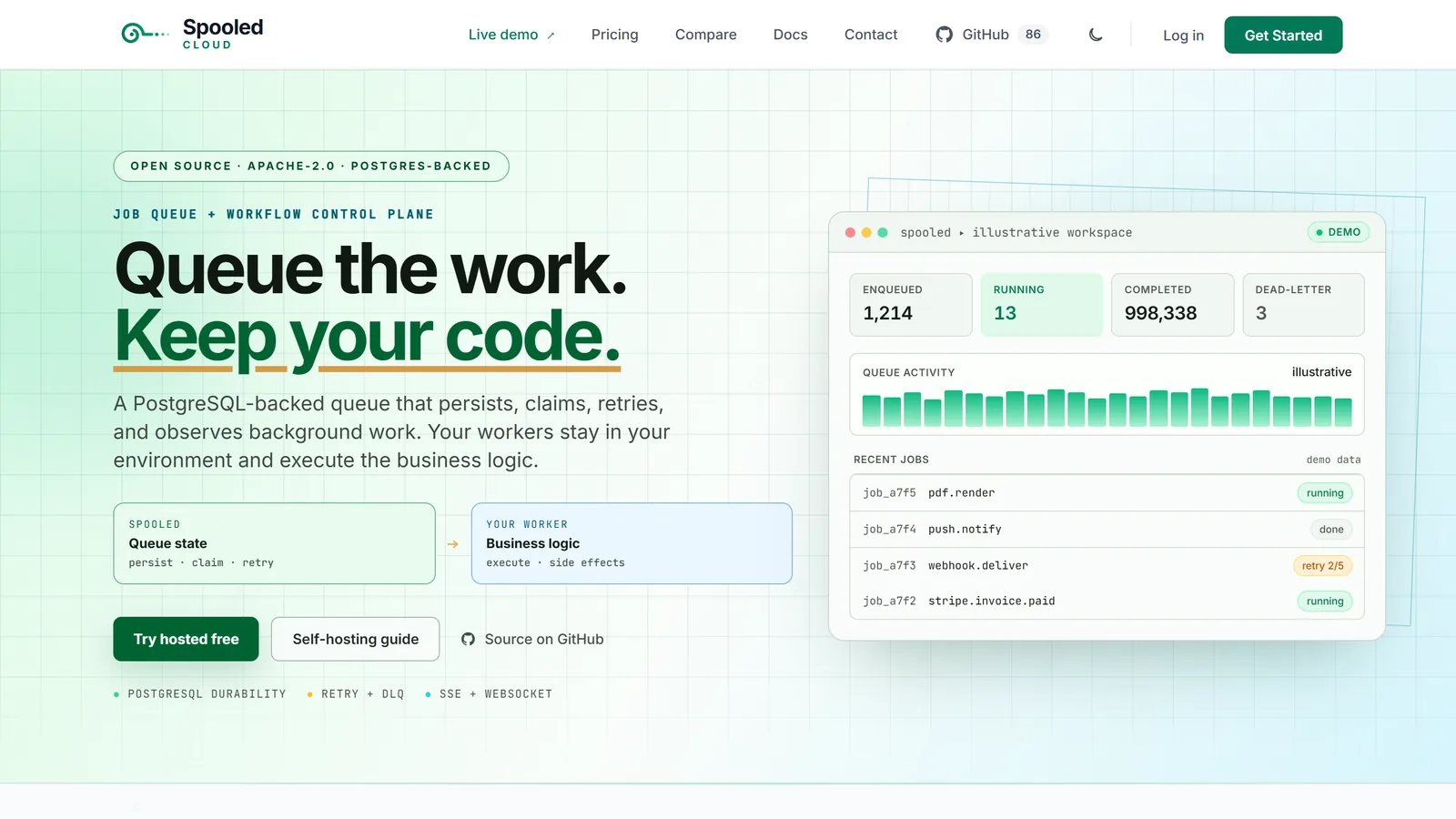Go to the Compare page

click(x=705, y=35)
